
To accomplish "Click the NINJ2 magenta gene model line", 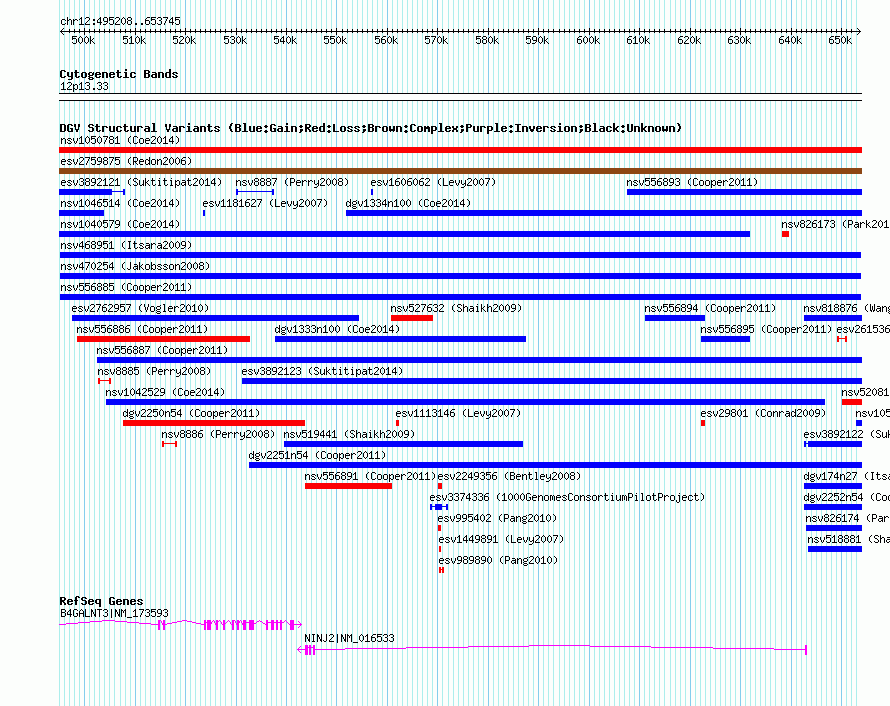I will (x=552, y=648).
